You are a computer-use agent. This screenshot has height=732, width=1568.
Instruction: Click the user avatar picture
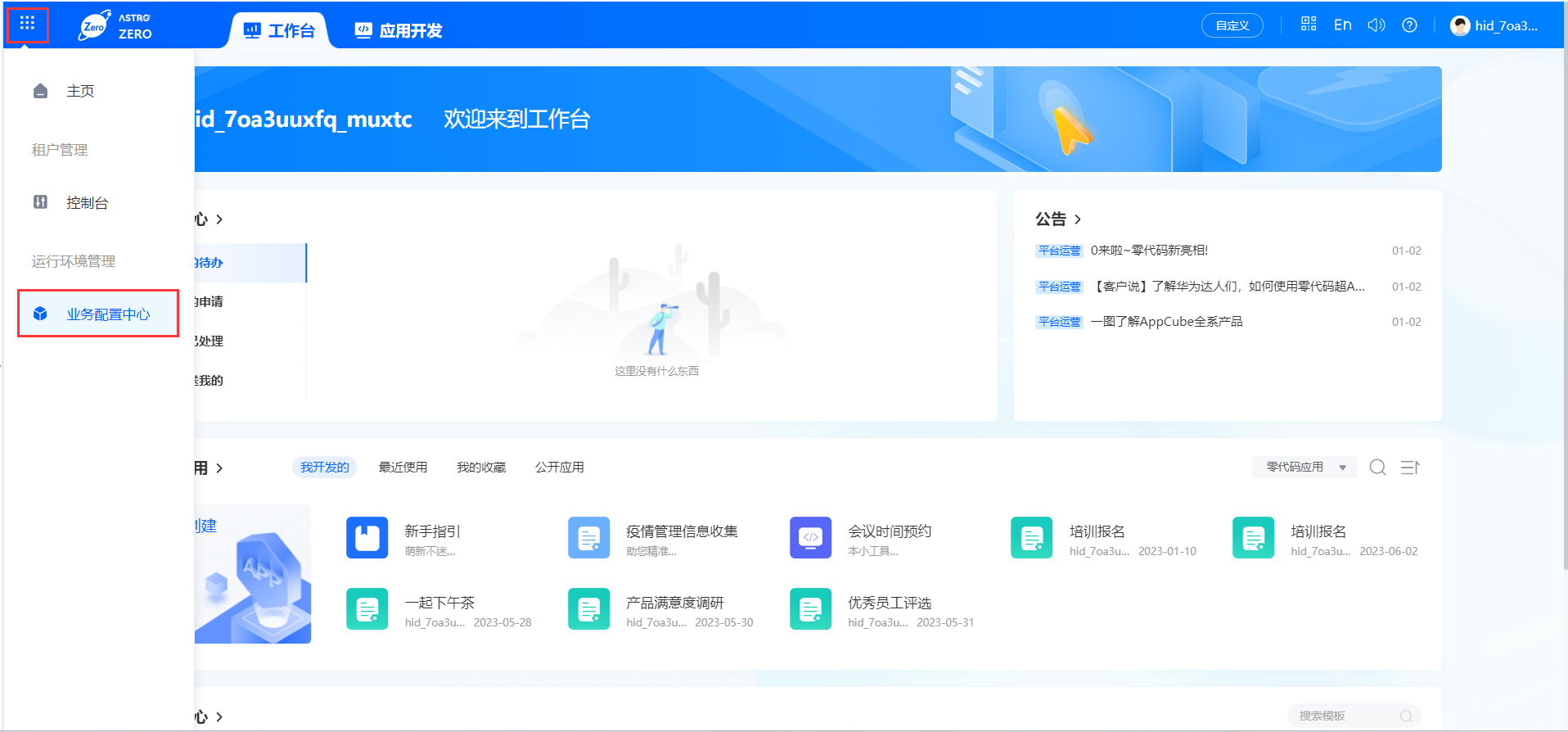[1460, 25]
